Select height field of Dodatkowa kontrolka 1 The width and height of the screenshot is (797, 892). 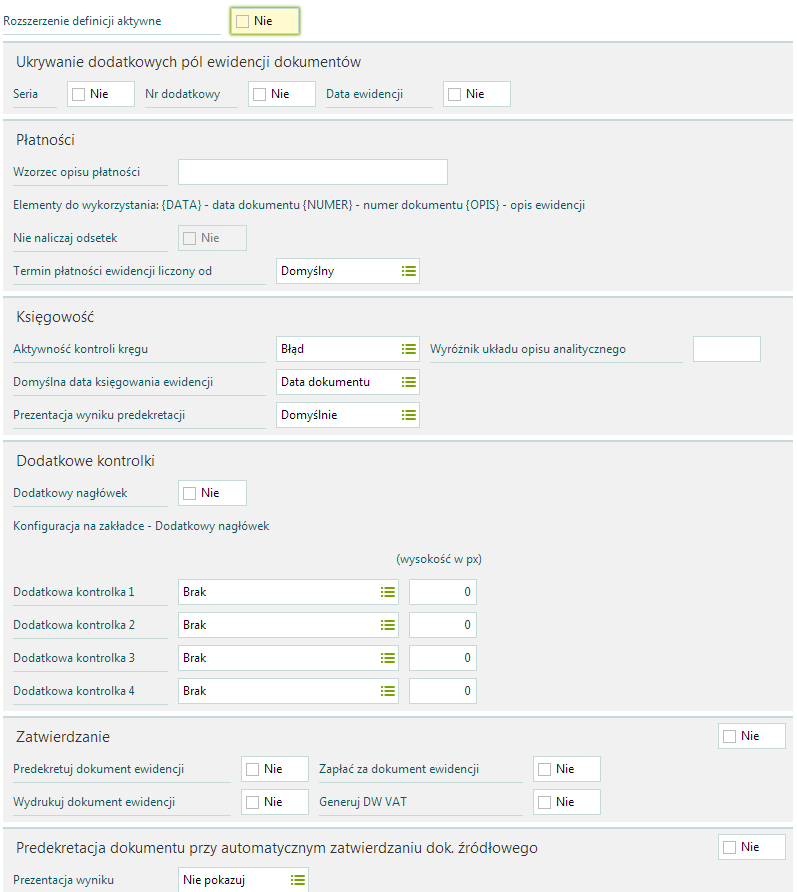443,592
